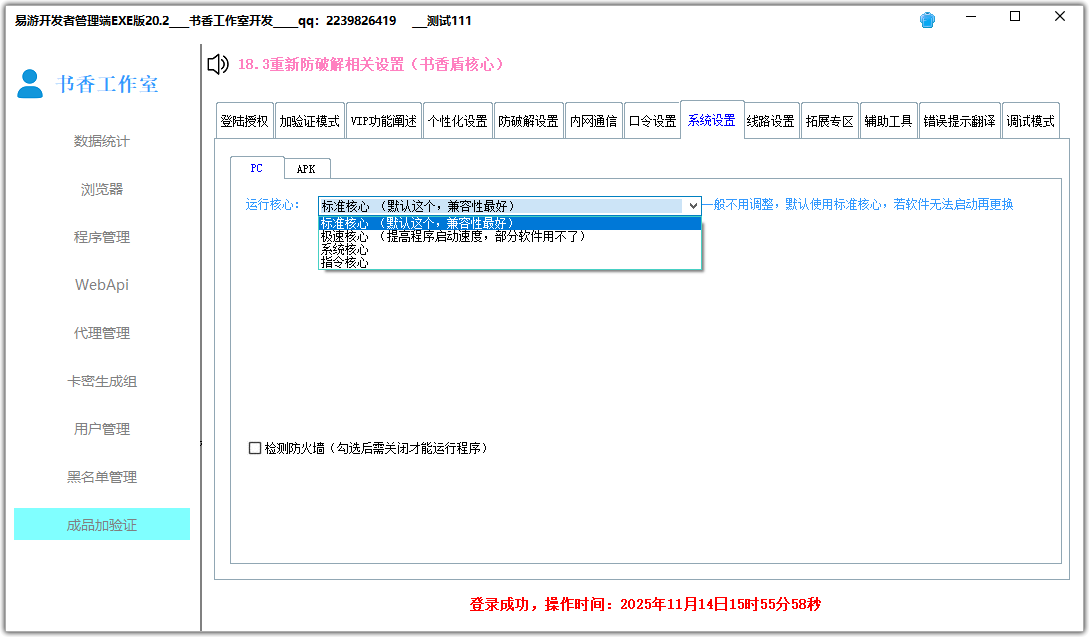
Task: Open the 口令设置 tab
Action: pyautogui.click(x=653, y=119)
